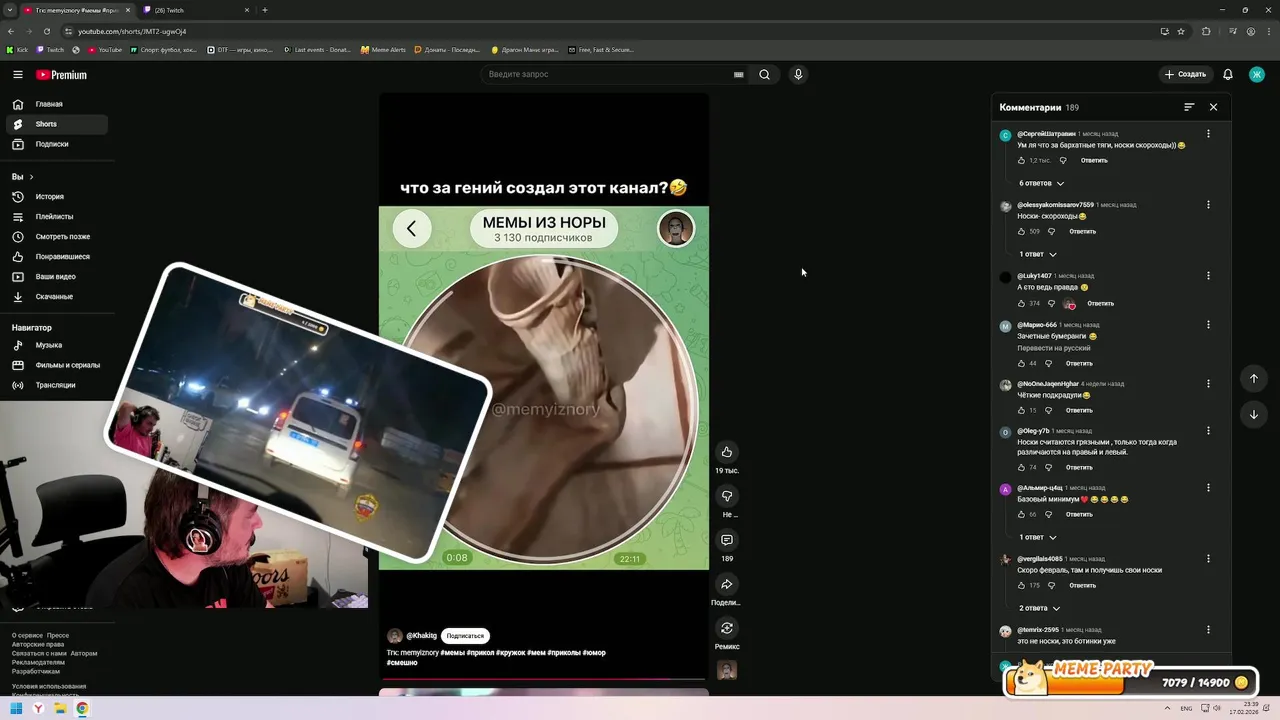Viewport: 1280px width, 720px height.
Task: Open options for olesyakomissarov7559's comment
Action: tap(1208, 205)
